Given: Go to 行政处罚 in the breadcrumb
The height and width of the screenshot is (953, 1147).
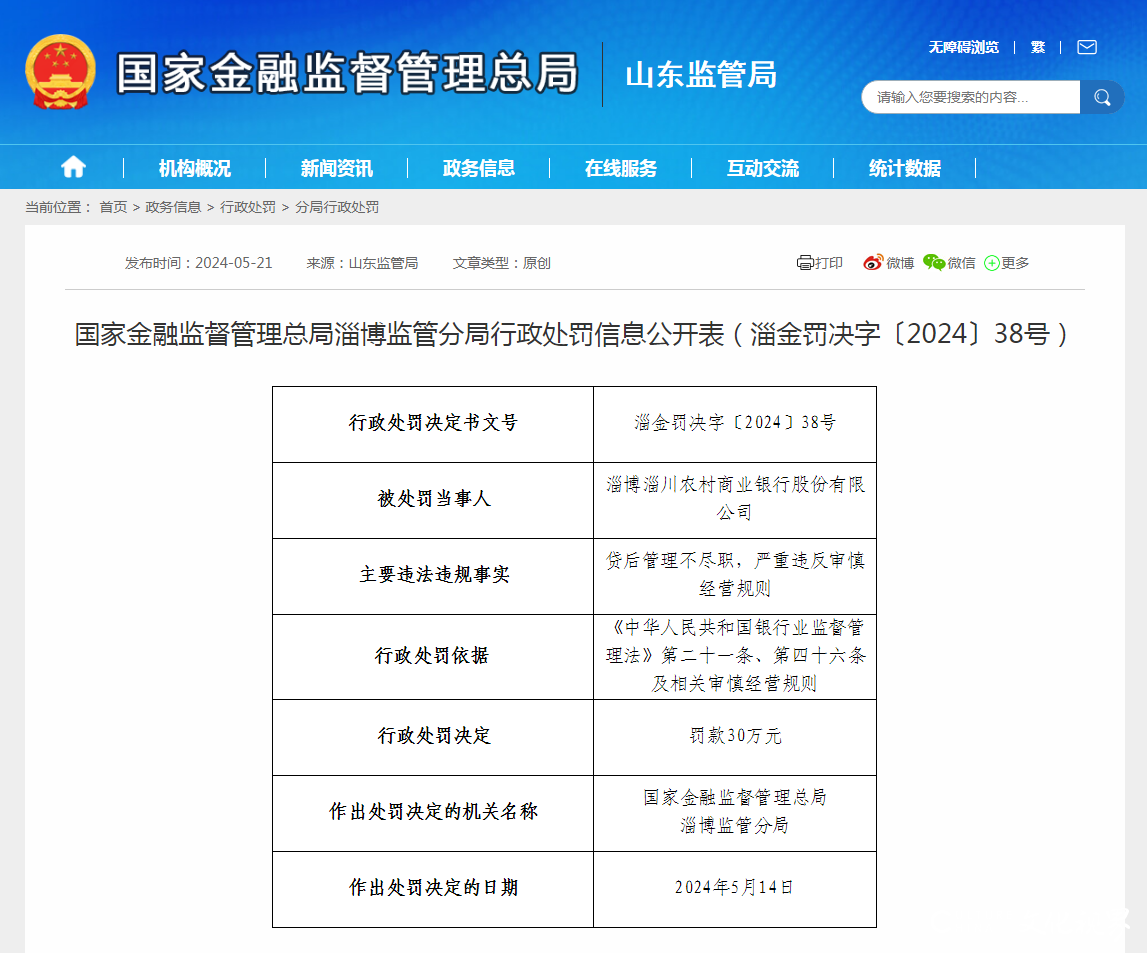Looking at the screenshot, I should click(248, 207).
